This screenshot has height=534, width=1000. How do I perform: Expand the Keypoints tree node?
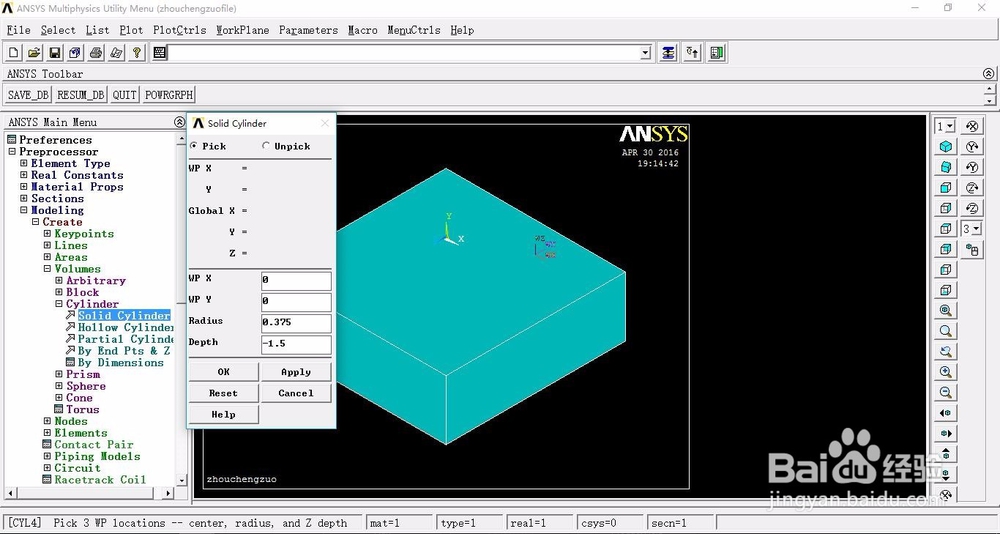[47, 234]
